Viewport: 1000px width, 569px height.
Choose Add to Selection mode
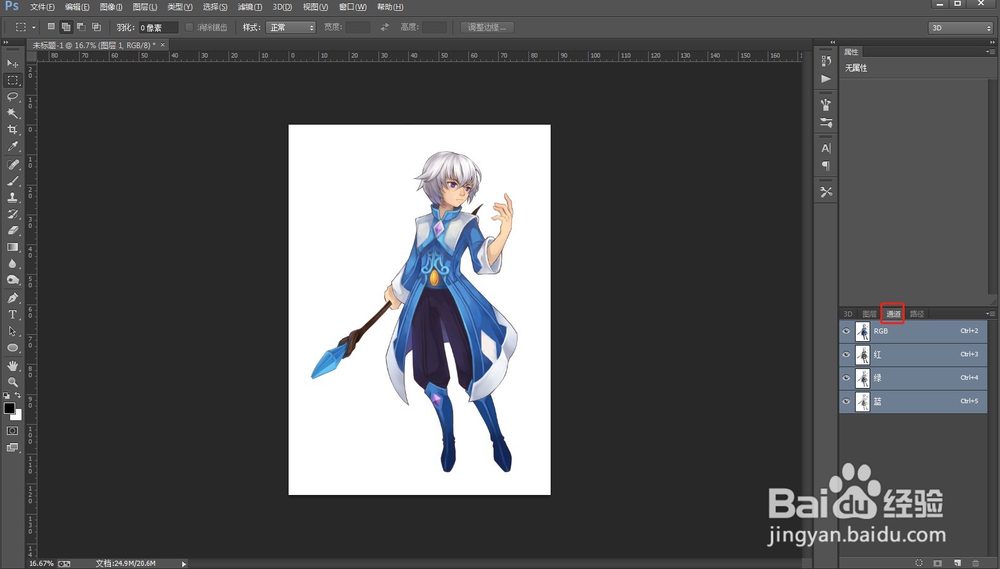coord(66,27)
